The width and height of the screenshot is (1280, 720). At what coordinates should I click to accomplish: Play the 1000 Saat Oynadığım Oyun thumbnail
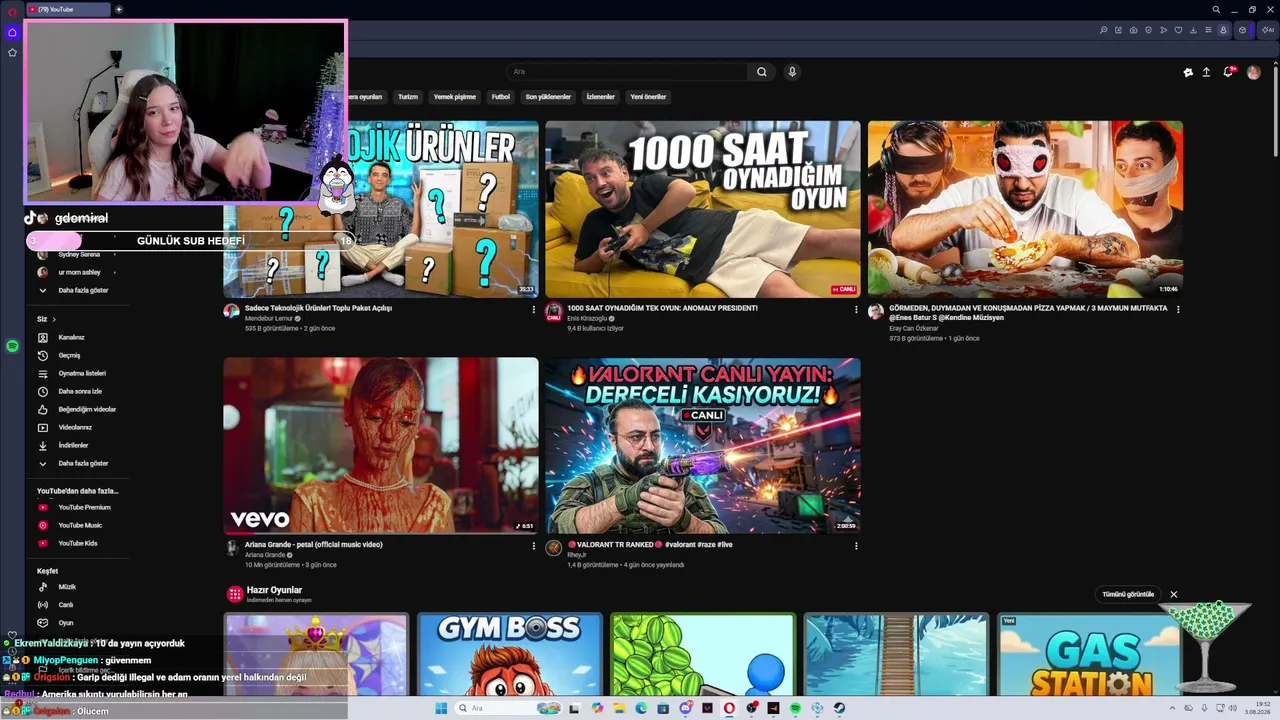(x=703, y=209)
